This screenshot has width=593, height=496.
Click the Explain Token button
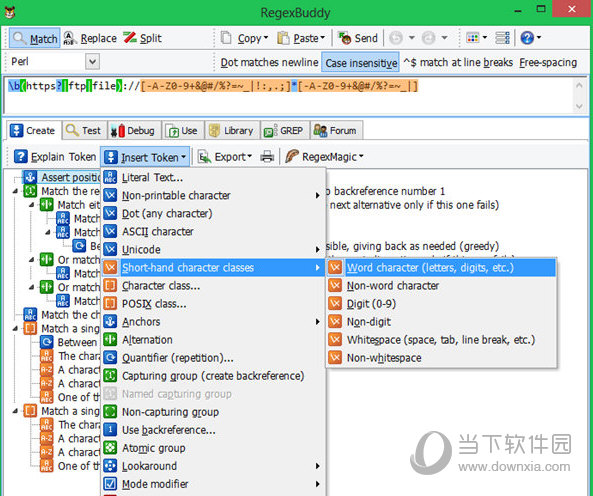click(54, 157)
